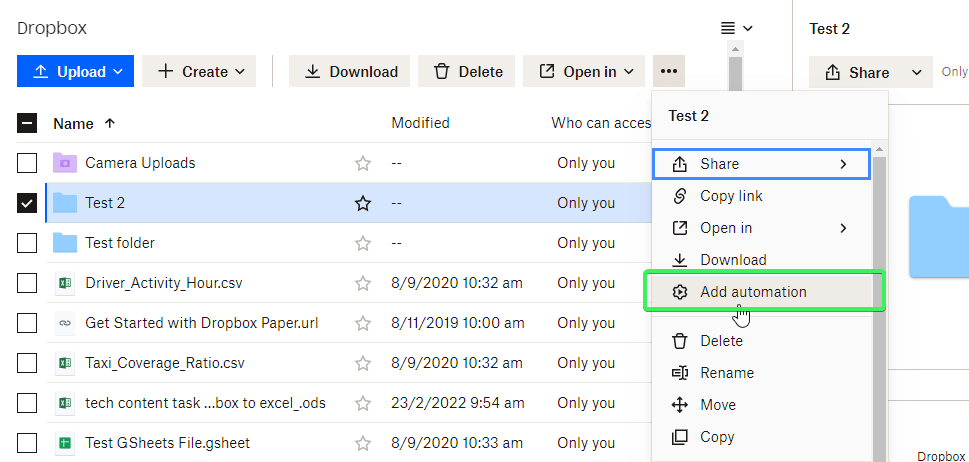This screenshot has width=969, height=462.
Task: Choose Delete in the context menu
Action: [x=761, y=341]
